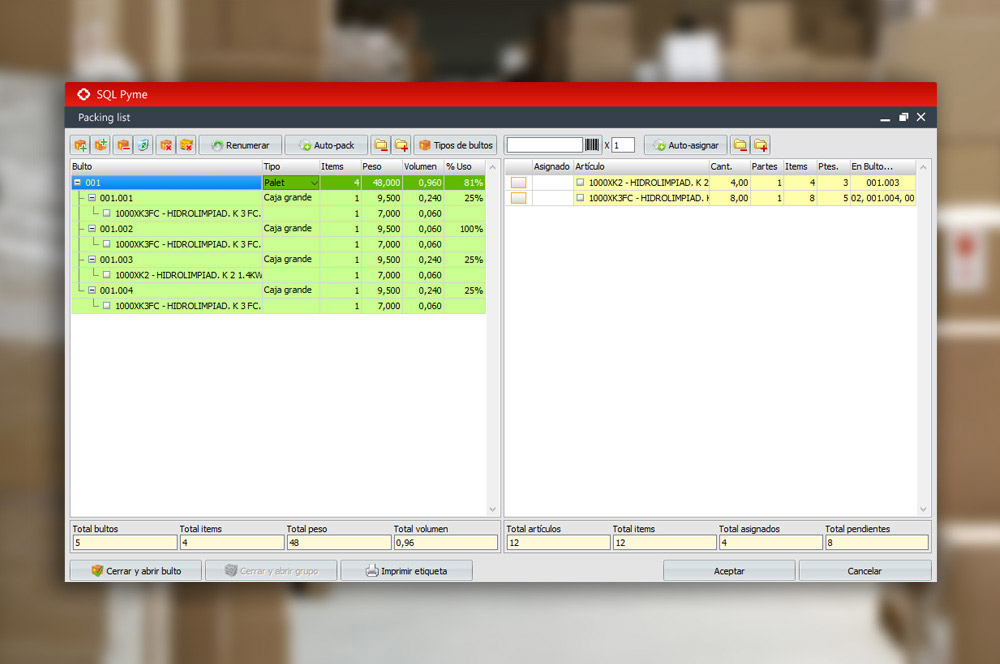This screenshot has width=1000, height=664.
Task: Toggle checkbox for 1000XK2 item in 001.003
Action: click(108, 275)
